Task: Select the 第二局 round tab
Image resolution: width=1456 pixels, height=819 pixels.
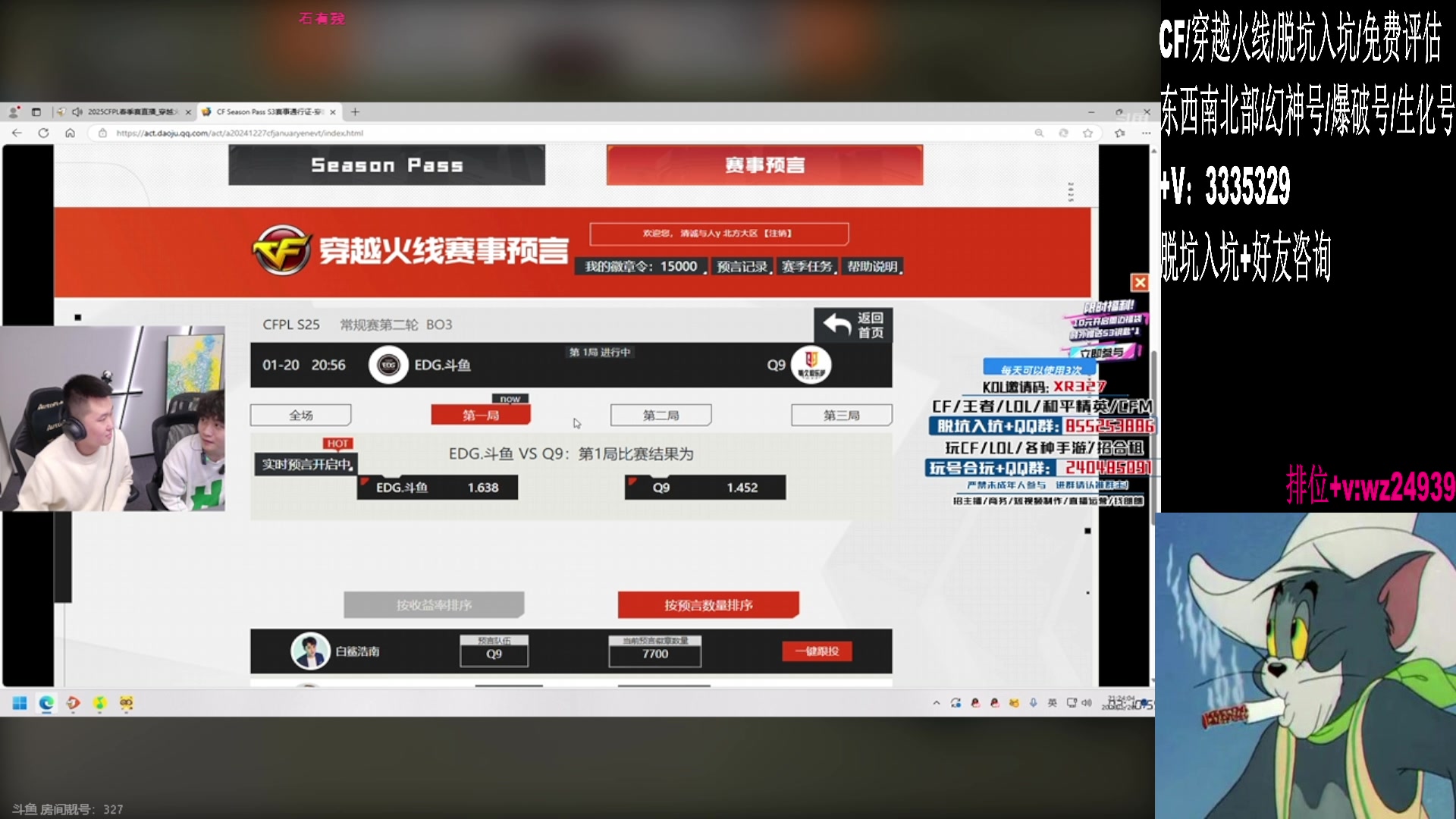Action: coord(661,416)
